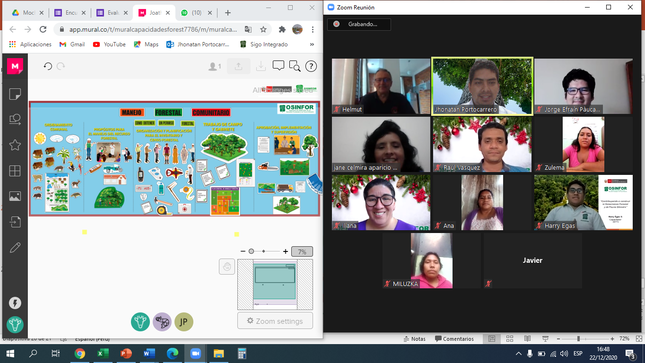645x363 pixels.
Task: Open the find in mural search icon
Action: tap(295, 66)
